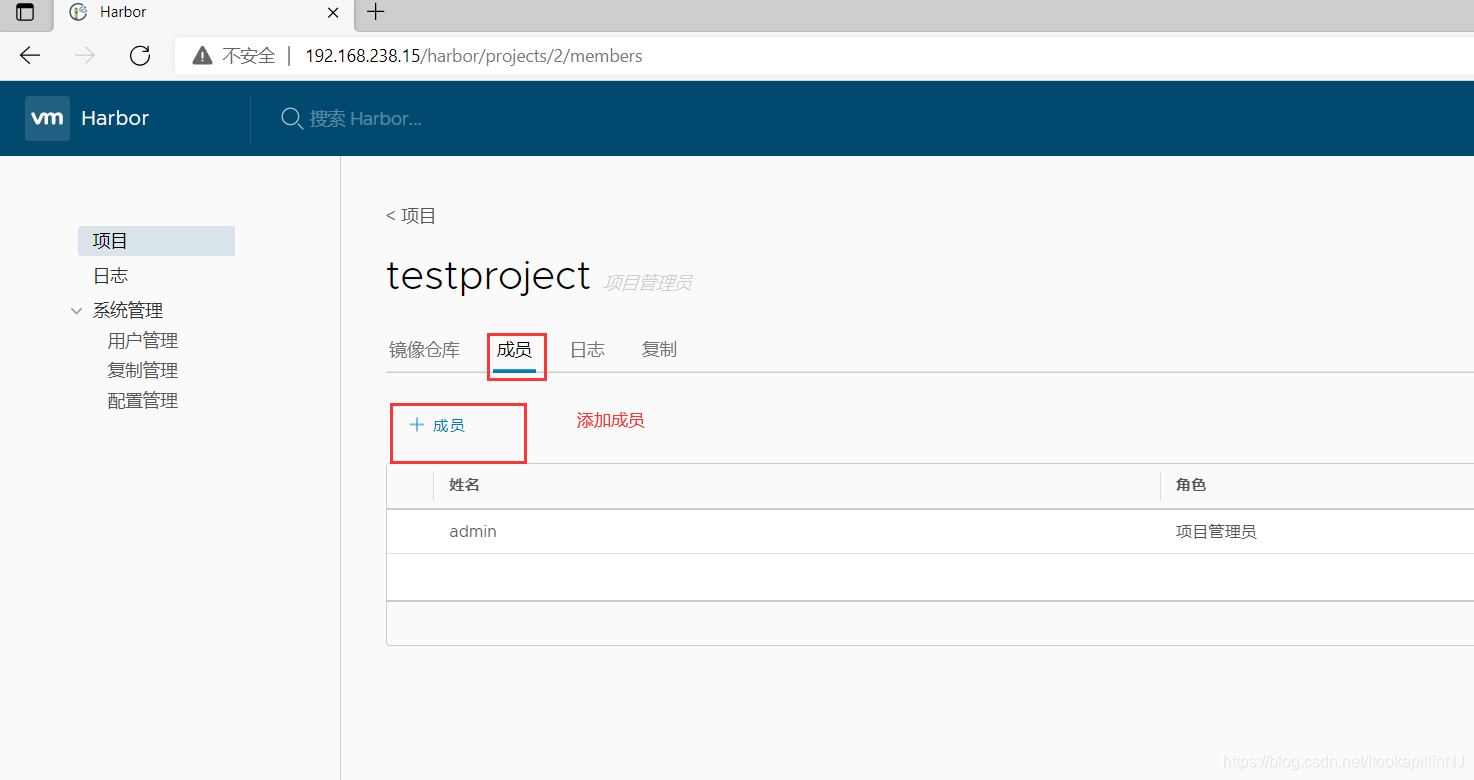Click 项目管理员 label beside project title
The image size is (1474, 780).
(647, 284)
